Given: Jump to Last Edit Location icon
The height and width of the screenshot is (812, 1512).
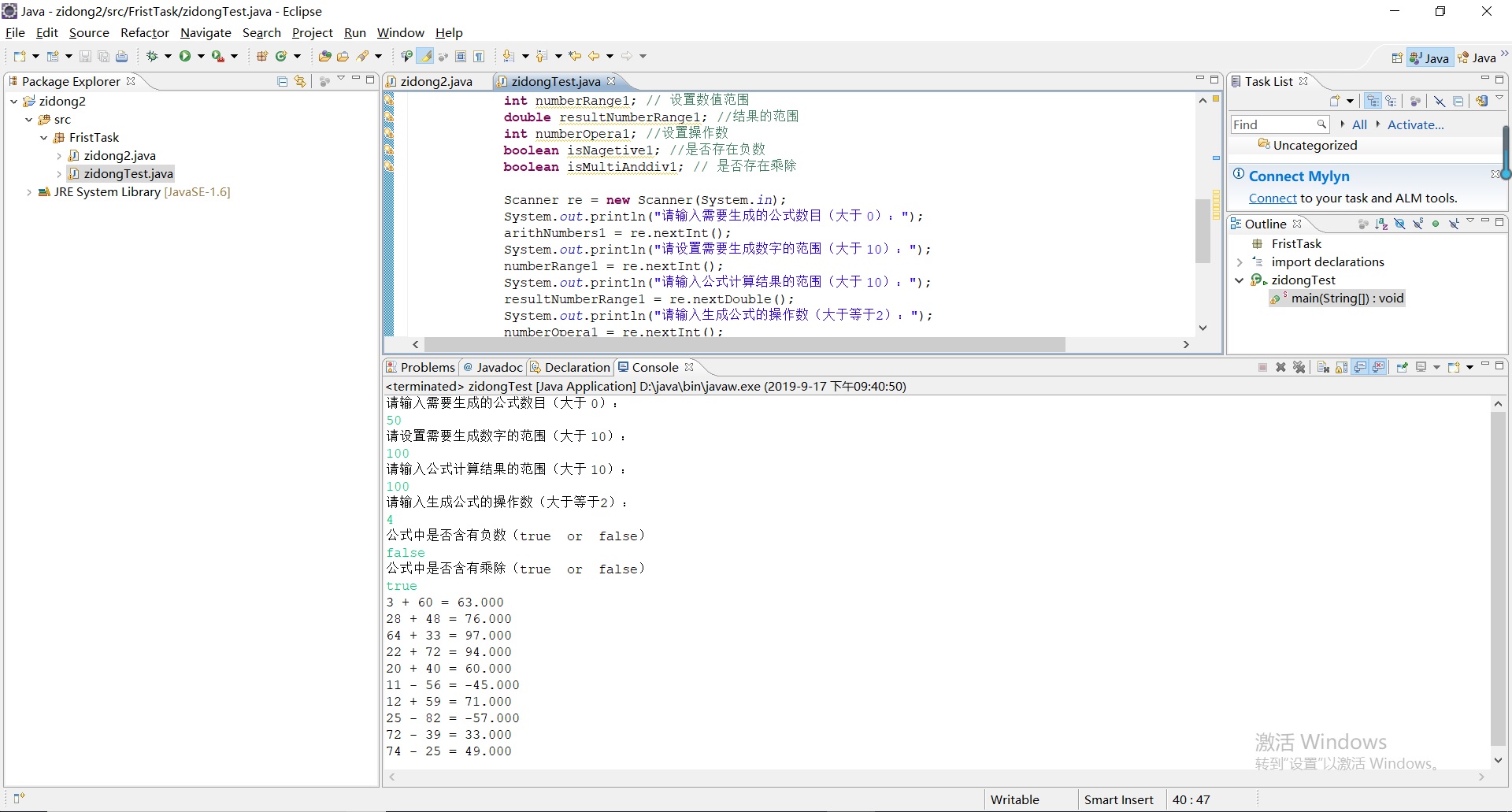Looking at the screenshot, I should tap(575, 56).
